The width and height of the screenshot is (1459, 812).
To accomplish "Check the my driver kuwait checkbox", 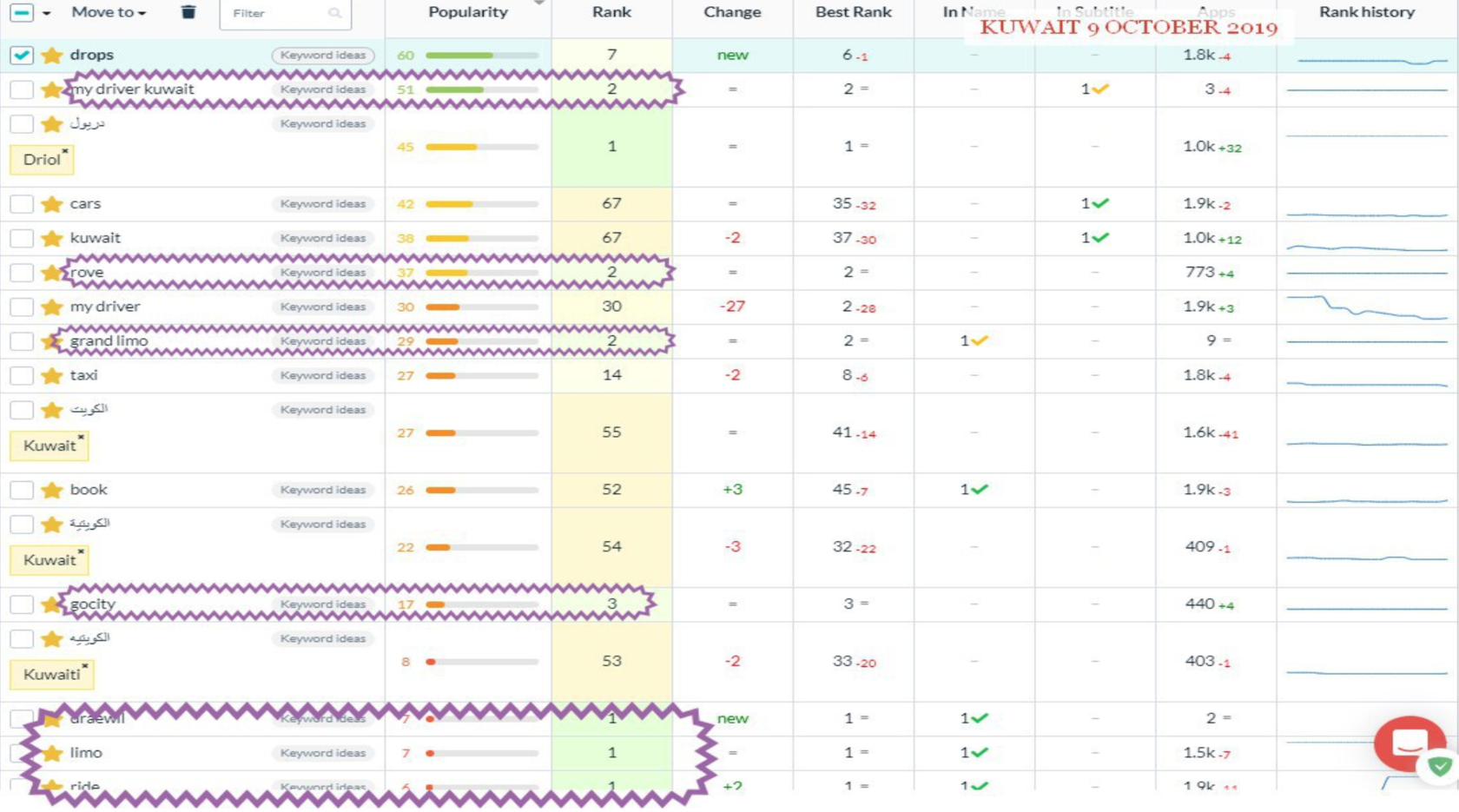I will 22,89.
